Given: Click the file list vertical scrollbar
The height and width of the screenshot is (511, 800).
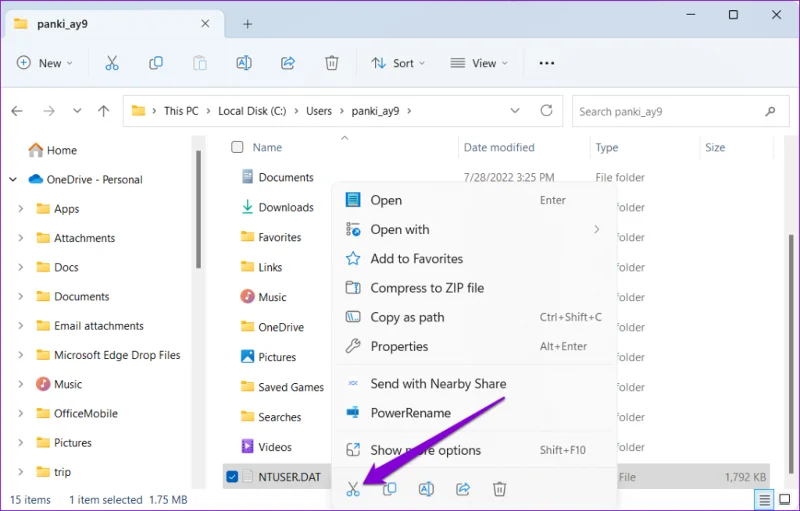Looking at the screenshot, I should 791,352.
